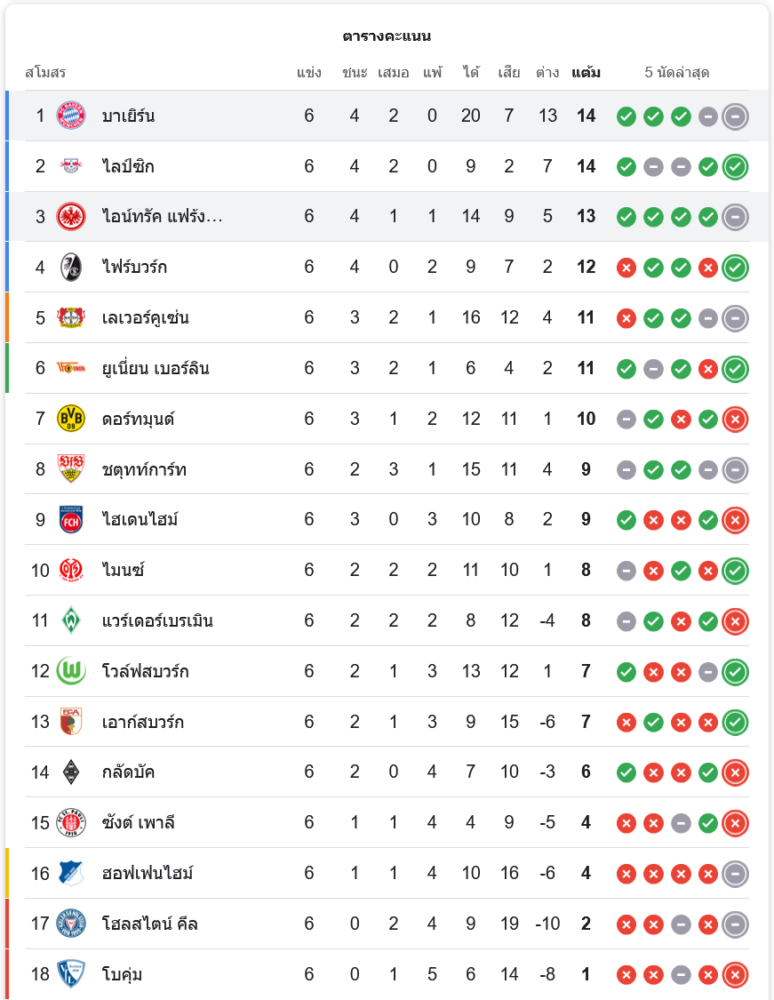Click the Eintracht Frankfurt eagle crest
This screenshot has height=1000, width=774.
tap(71, 217)
